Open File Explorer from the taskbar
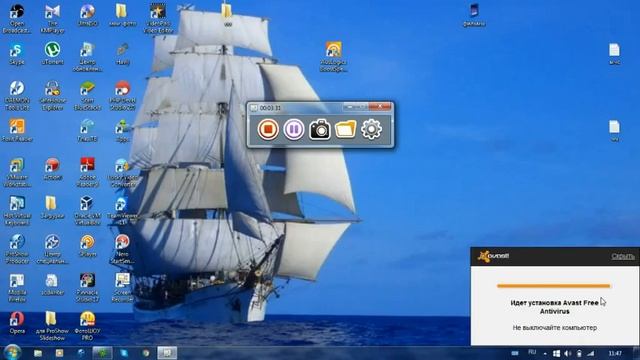This screenshot has width=640, height=360. pos(38,353)
